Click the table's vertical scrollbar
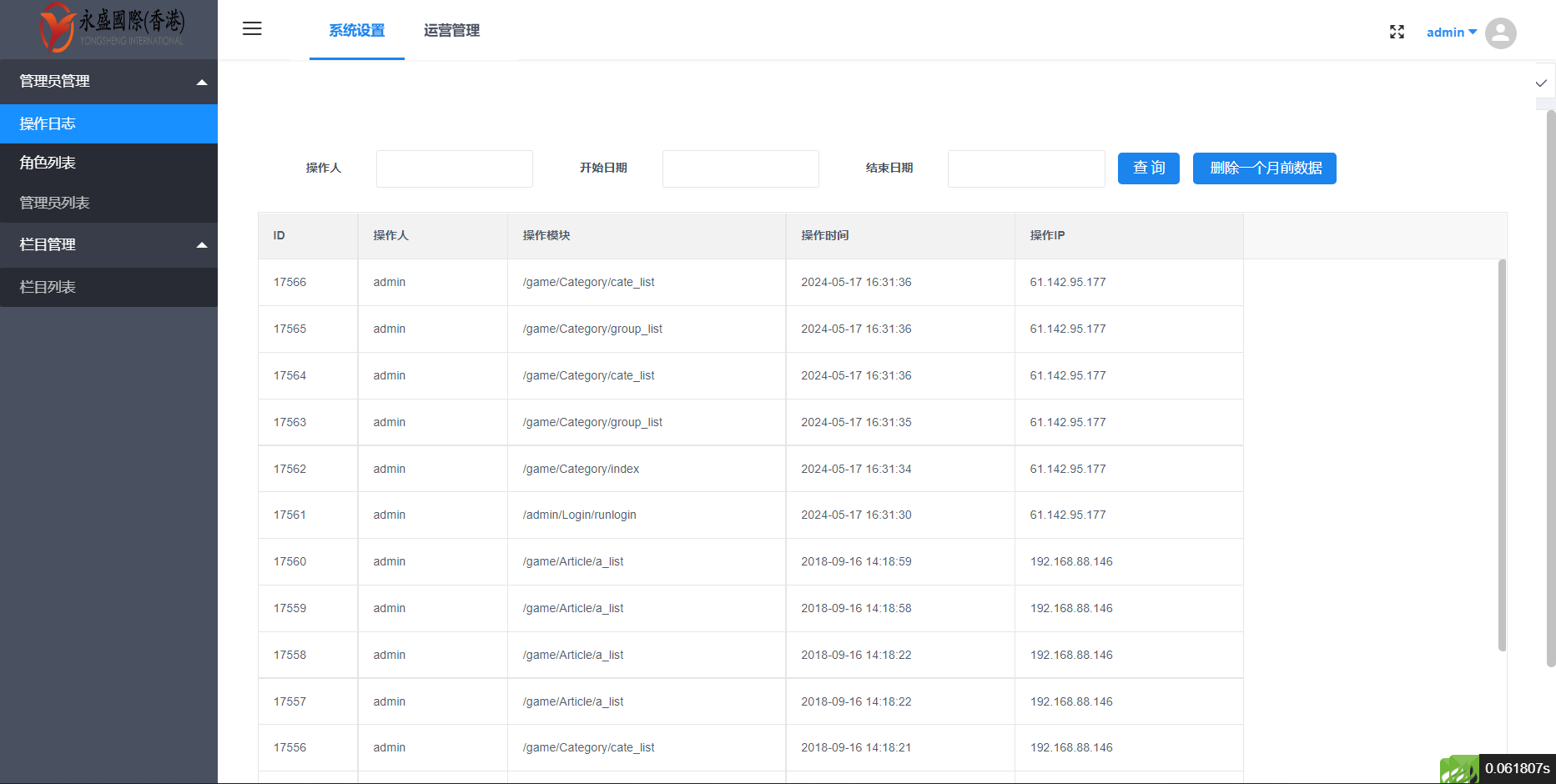The image size is (1556, 784). 1502,455
